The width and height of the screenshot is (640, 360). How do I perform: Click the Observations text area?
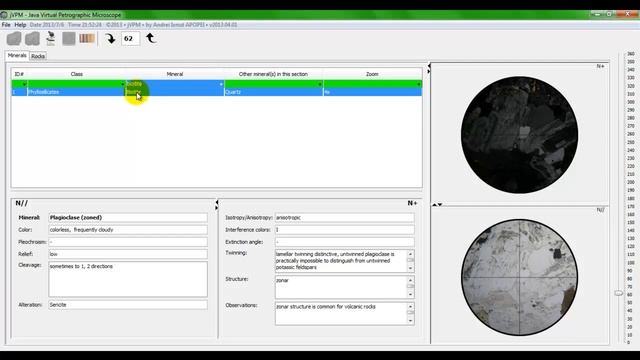click(341, 313)
